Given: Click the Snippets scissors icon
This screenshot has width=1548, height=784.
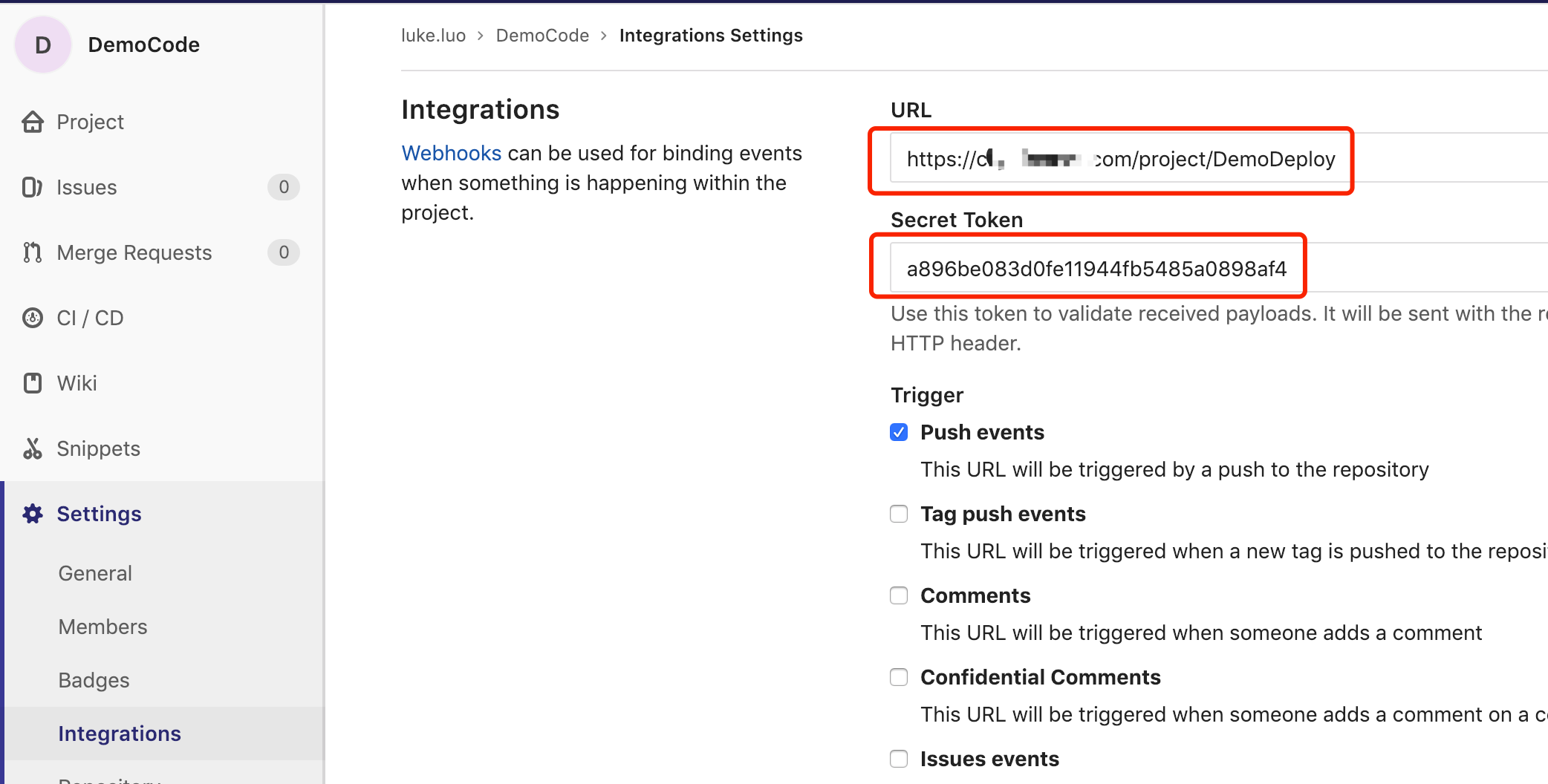Looking at the screenshot, I should pyautogui.click(x=32, y=448).
